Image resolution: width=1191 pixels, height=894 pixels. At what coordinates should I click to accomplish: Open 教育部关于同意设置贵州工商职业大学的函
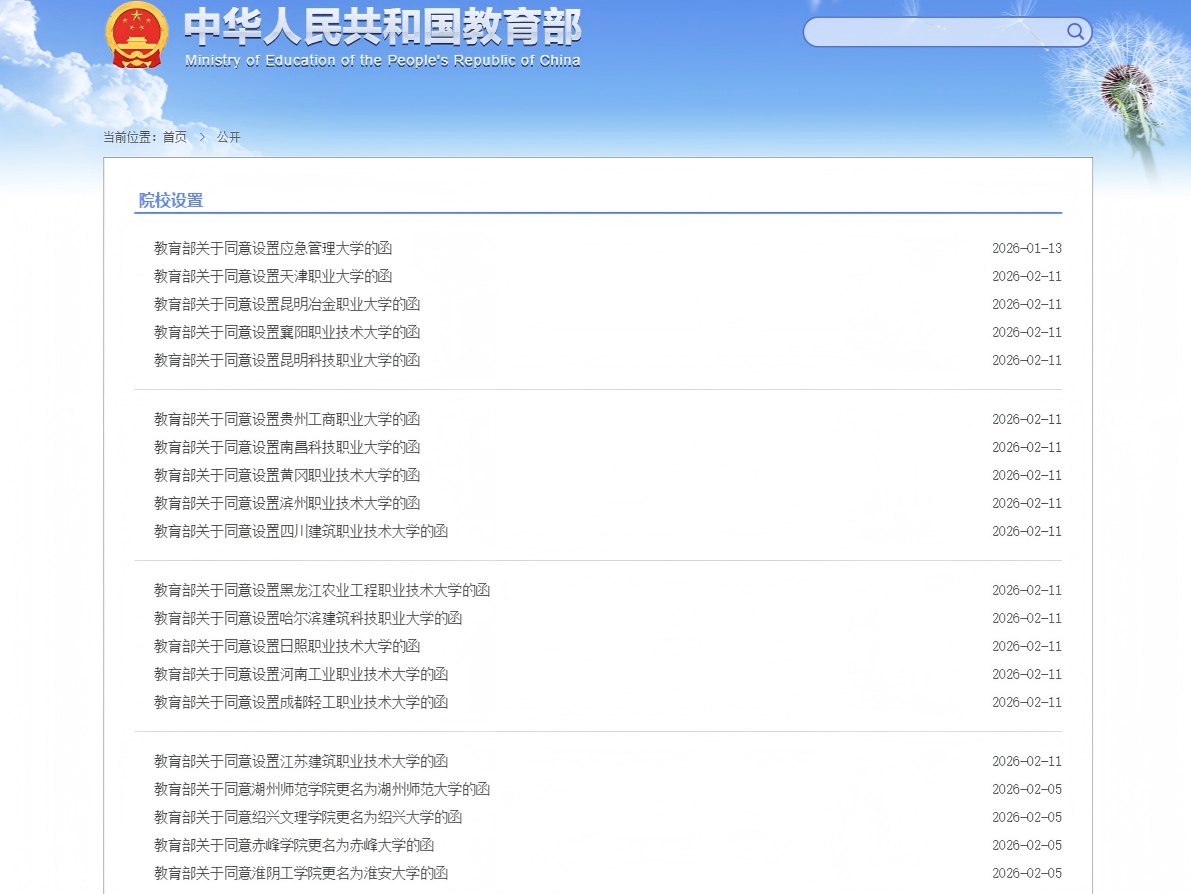pyautogui.click(x=287, y=419)
